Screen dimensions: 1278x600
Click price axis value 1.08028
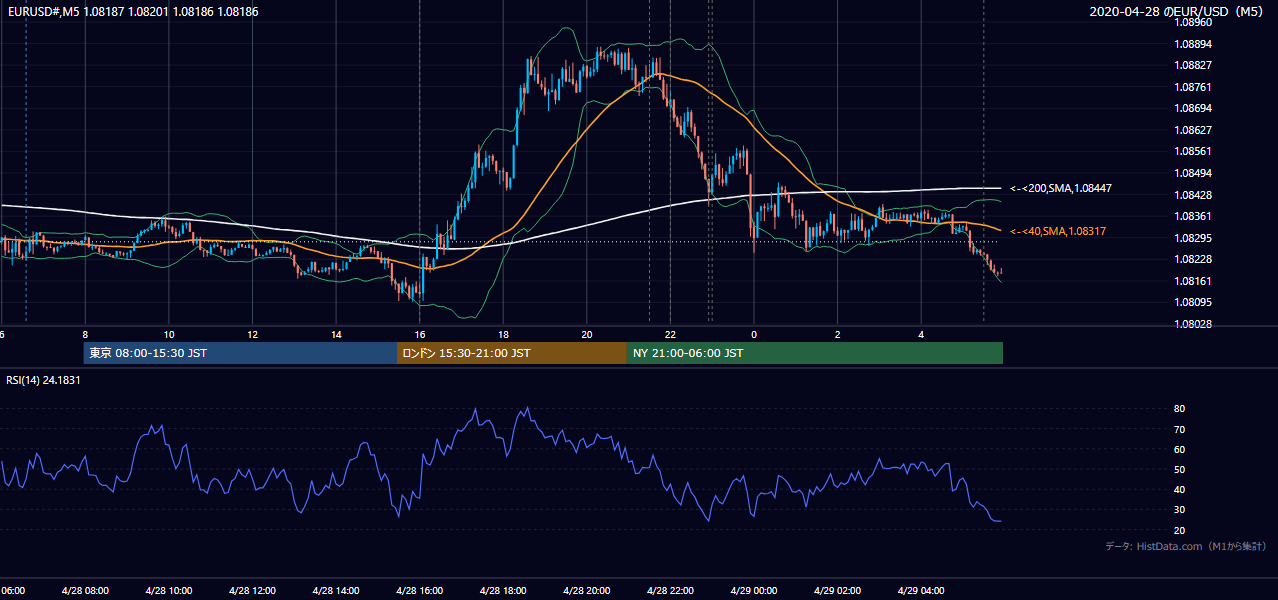(1193, 323)
